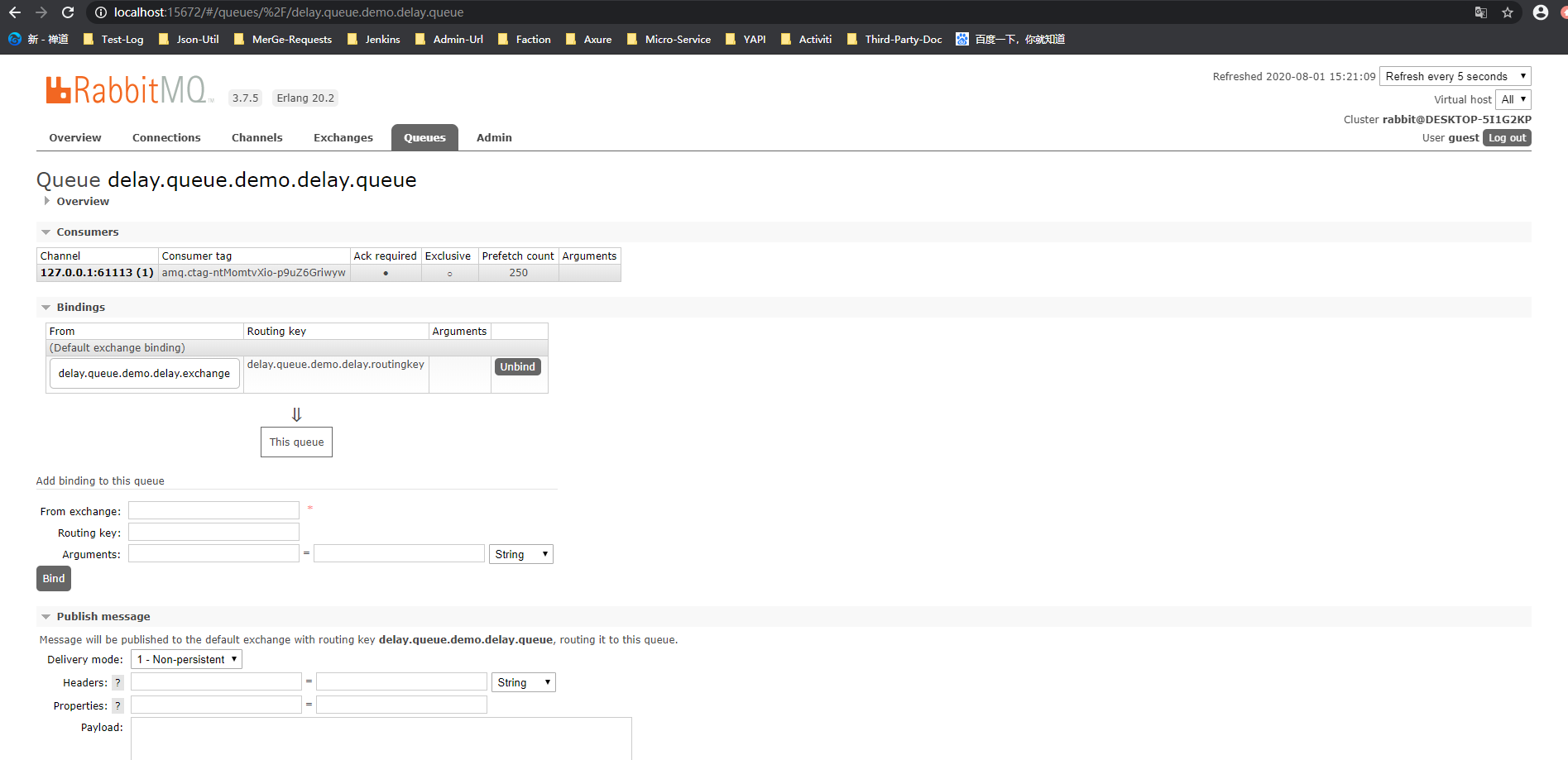
Task: Switch to the Connections tab
Action: [x=166, y=138]
